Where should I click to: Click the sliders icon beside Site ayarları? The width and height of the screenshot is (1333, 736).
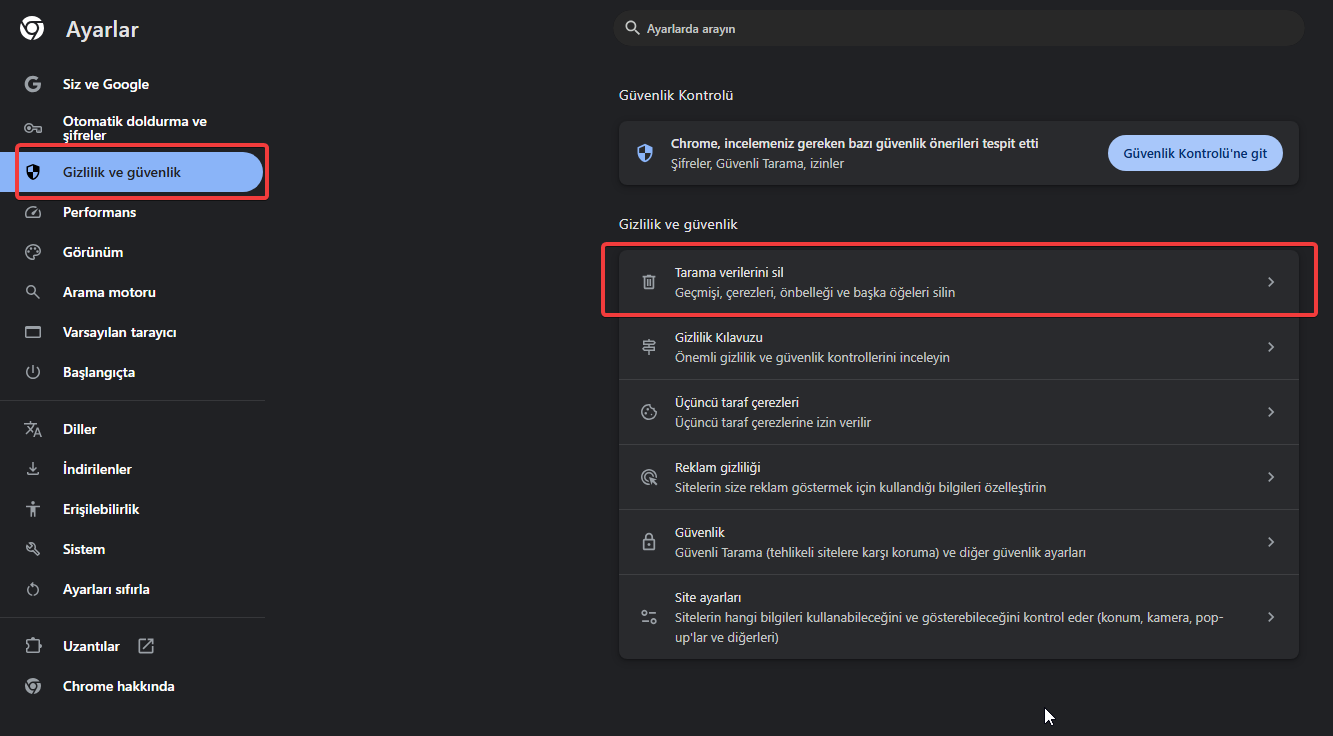[x=649, y=617]
